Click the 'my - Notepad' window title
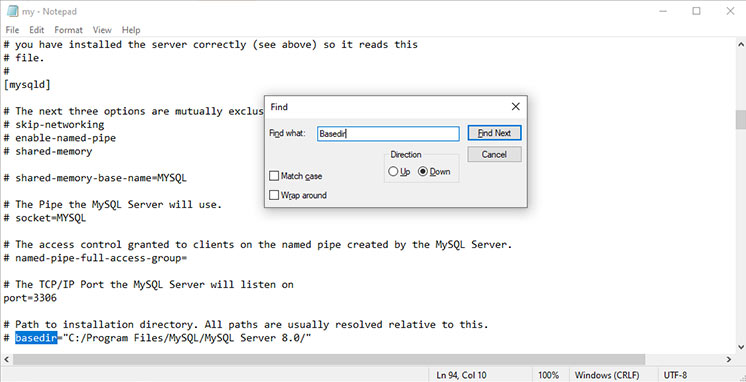The image size is (746, 382). (49, 11)
